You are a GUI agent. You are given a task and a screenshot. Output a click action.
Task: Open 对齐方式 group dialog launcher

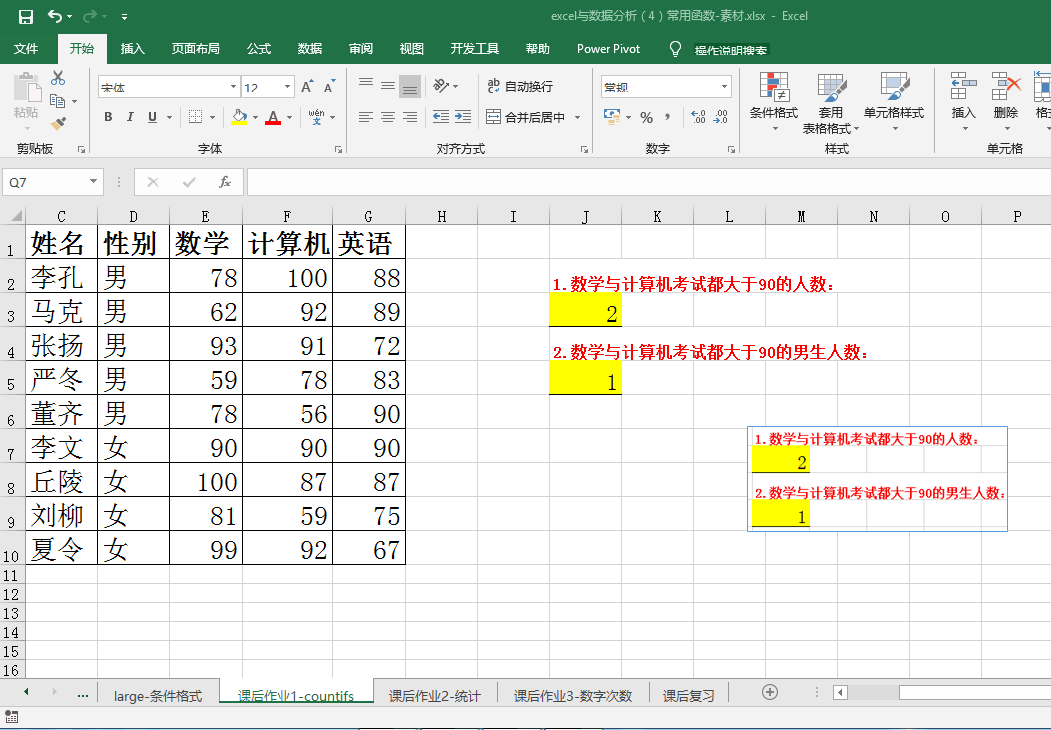point(584,149)
